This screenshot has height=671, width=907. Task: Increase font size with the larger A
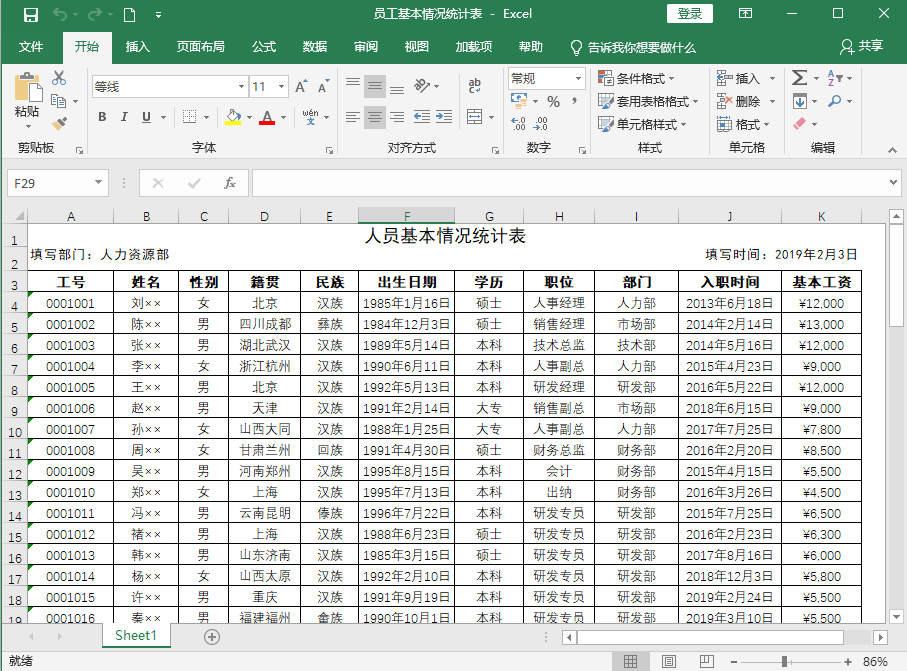301,86
